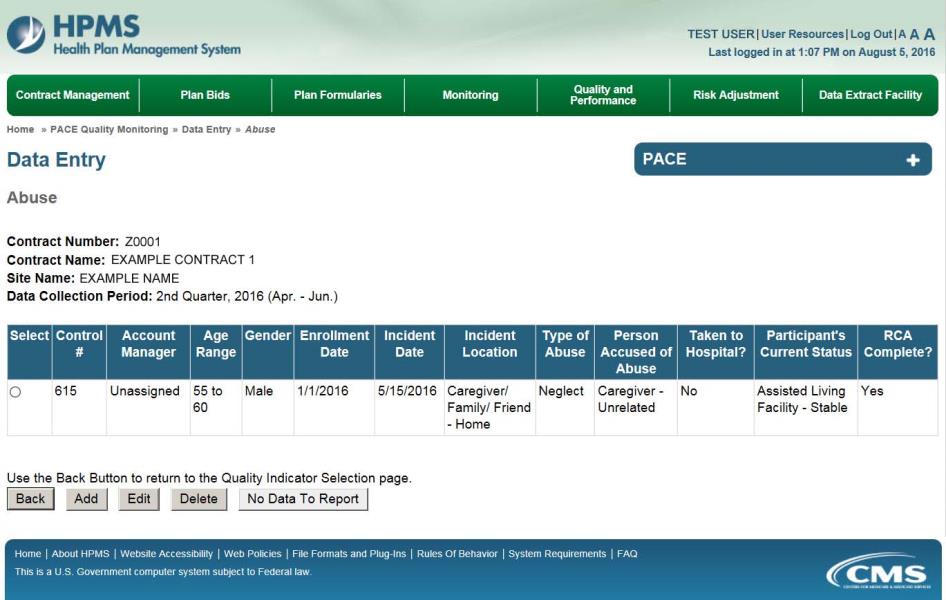Open Web Policies footer link

click(x=253, y=554)
